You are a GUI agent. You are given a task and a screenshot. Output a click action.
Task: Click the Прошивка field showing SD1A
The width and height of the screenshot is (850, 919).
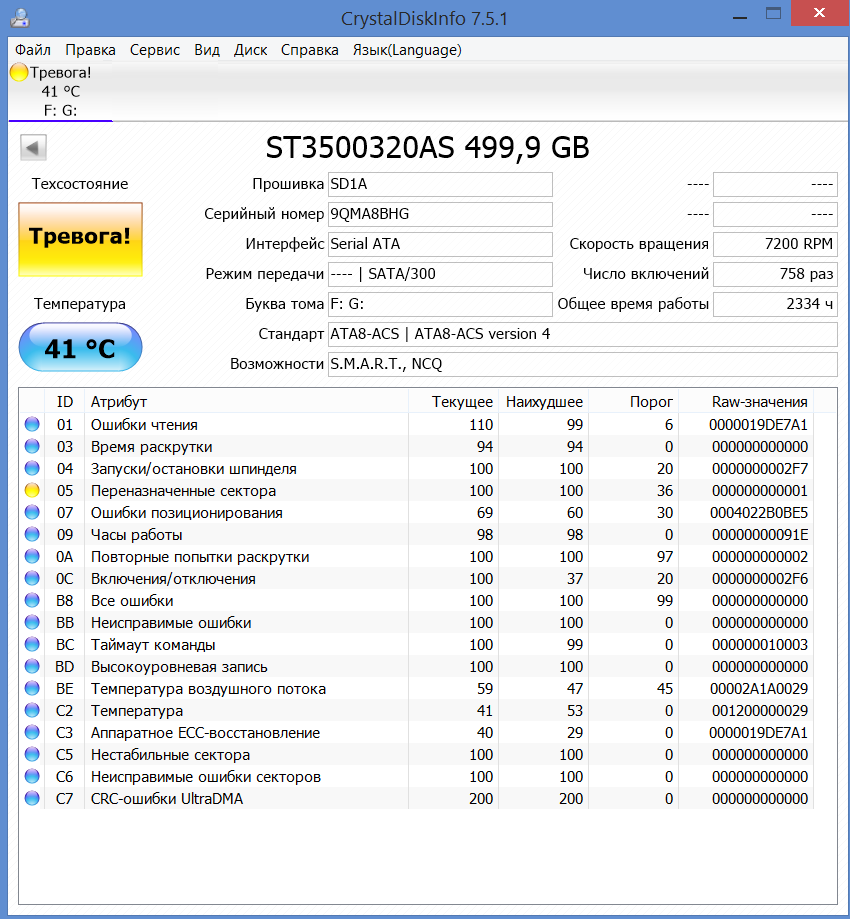tap(440, 184)
